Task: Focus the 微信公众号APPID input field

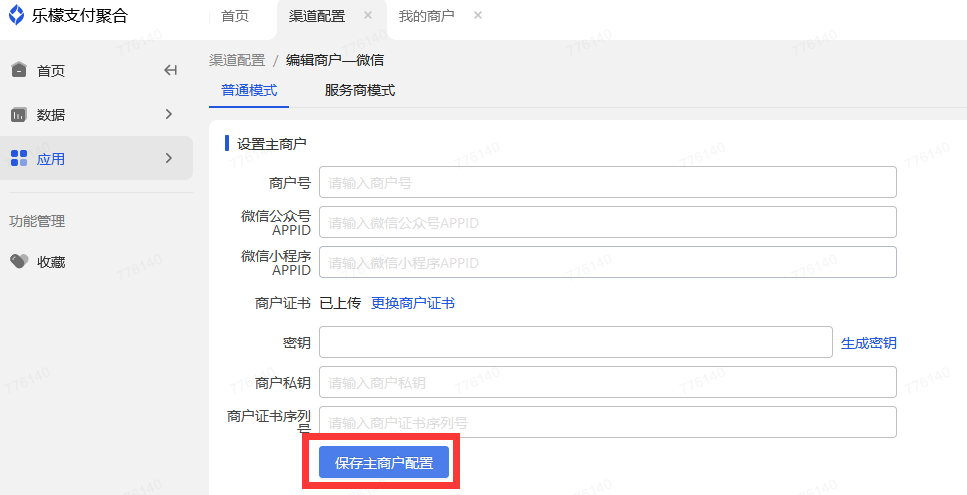Action: click(607, 223)
